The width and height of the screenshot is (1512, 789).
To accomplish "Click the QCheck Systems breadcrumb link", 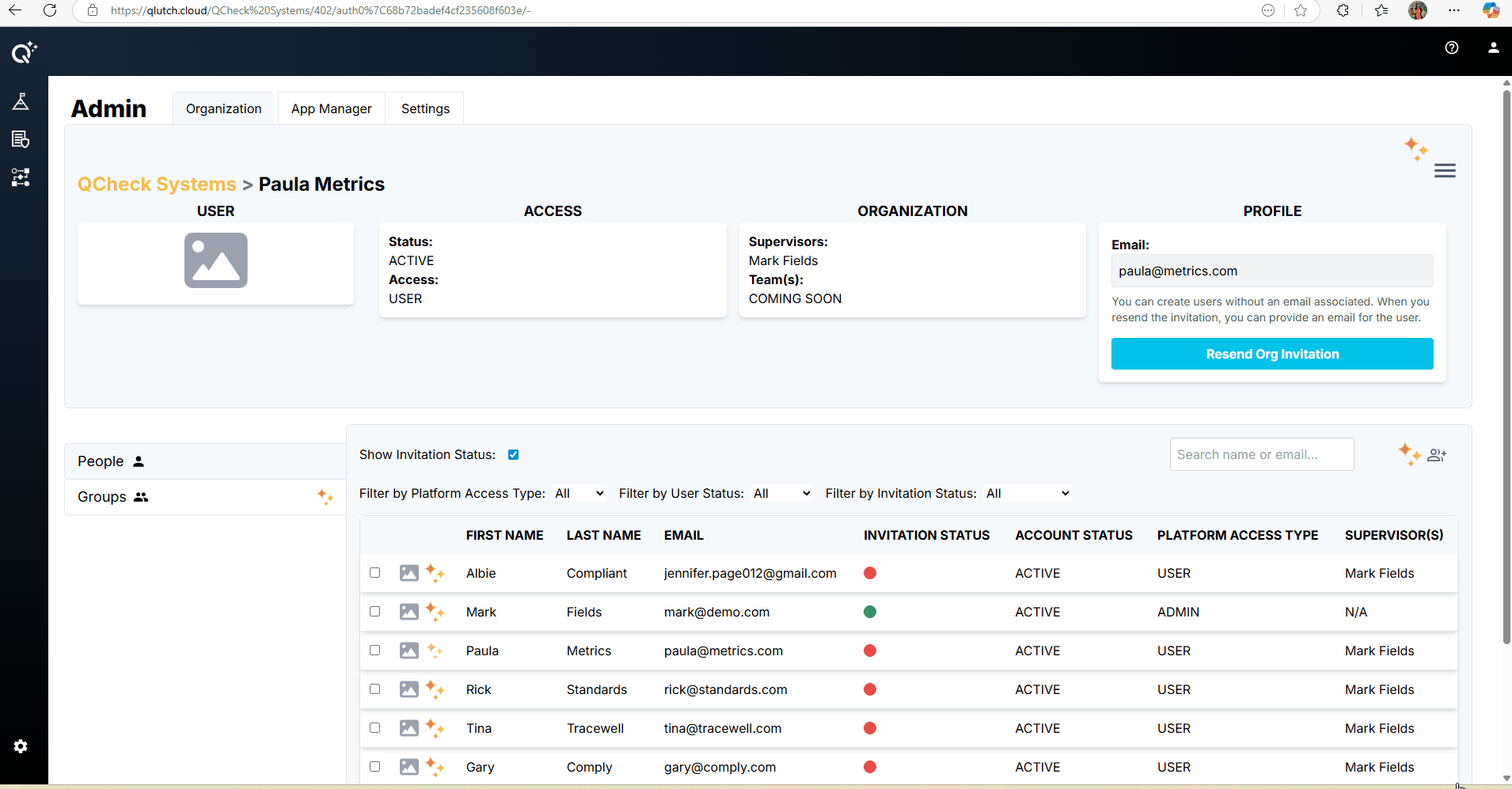I will click(x=157, y=184).
